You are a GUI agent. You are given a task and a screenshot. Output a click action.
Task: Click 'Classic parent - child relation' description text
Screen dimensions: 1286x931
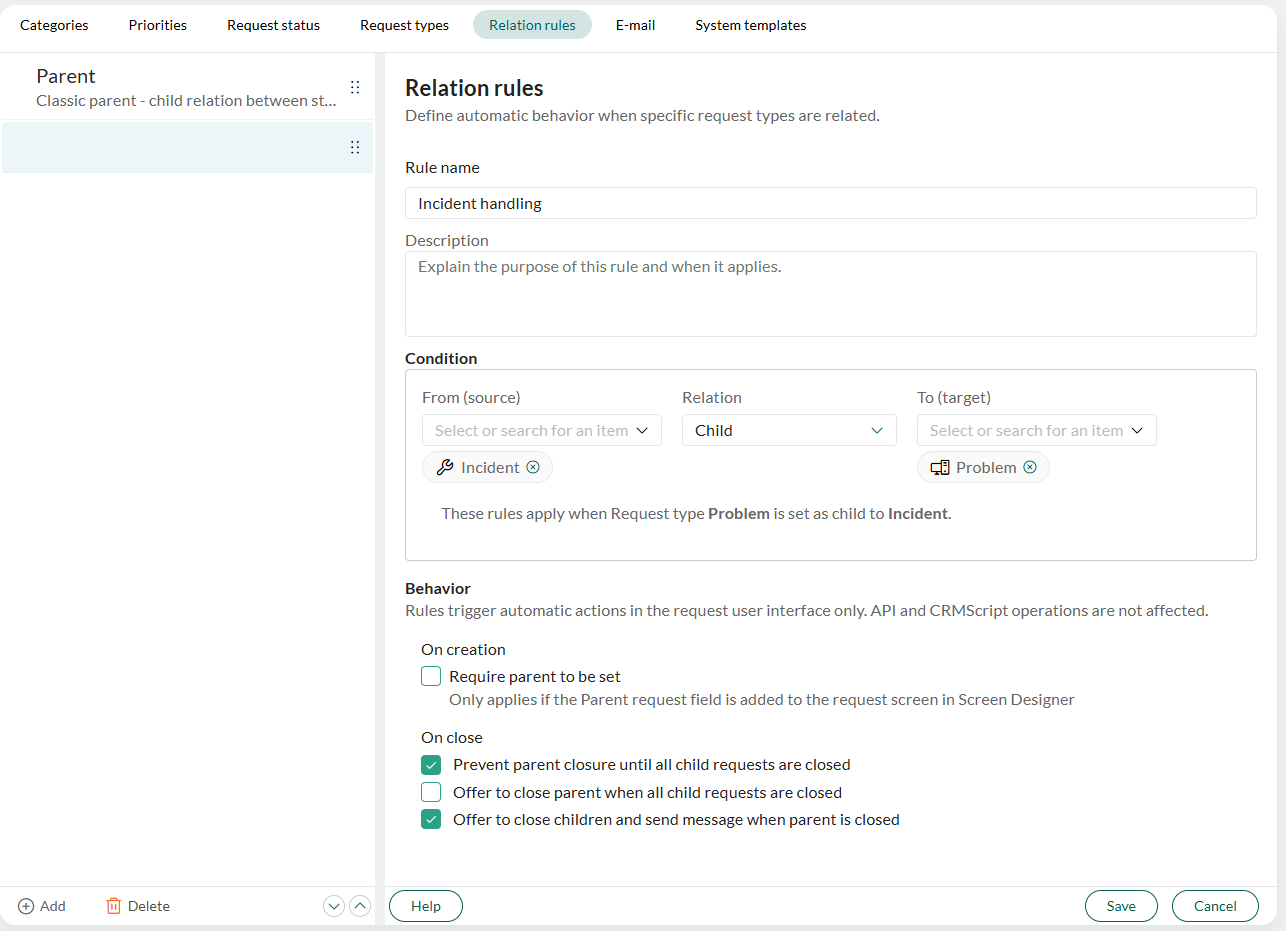(186, 100)
